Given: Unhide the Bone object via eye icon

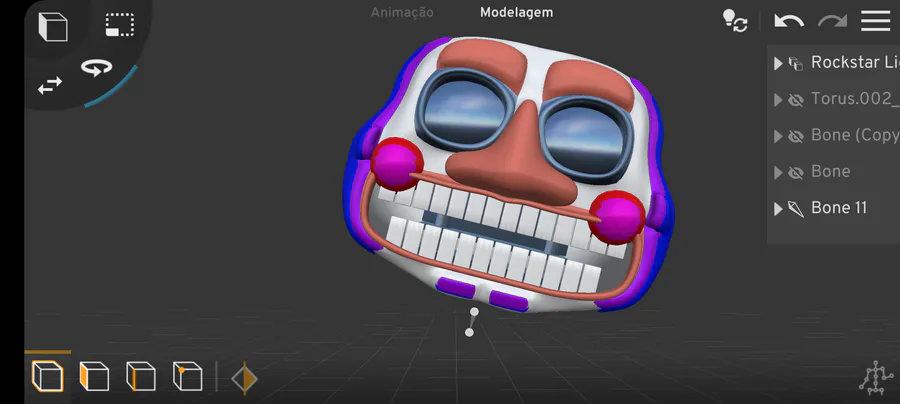Looking at the screenshot, I should tap(796, 173).
